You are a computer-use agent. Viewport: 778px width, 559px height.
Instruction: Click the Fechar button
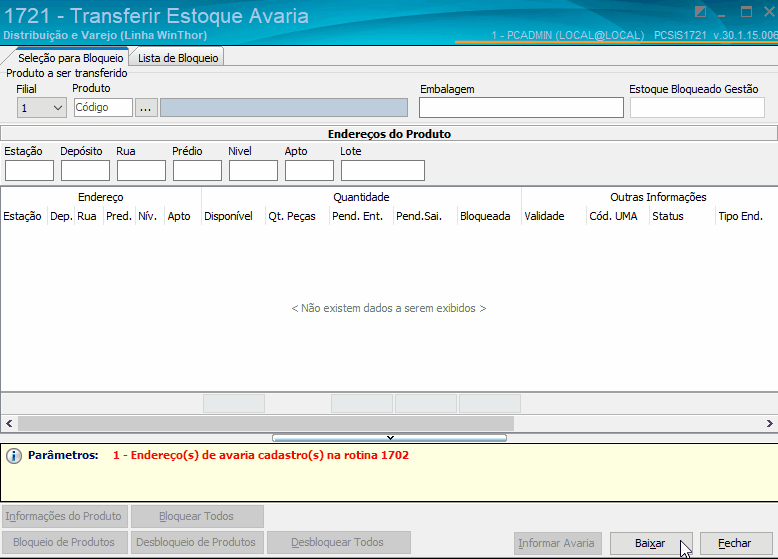click(736, 544)
